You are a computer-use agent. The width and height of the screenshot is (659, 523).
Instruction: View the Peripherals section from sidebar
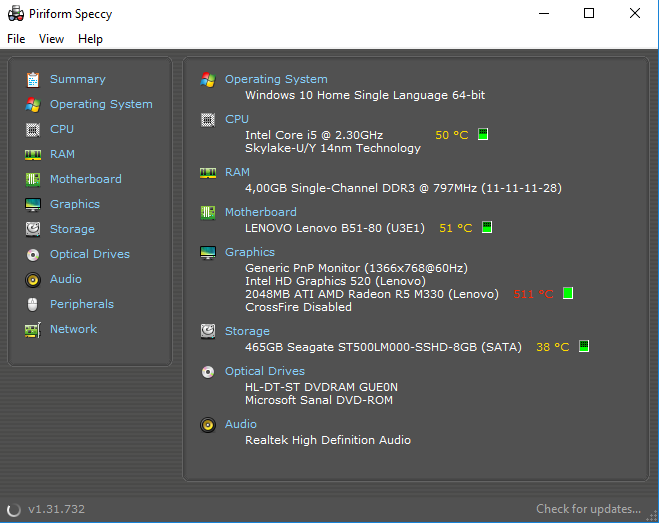point(82,304)
